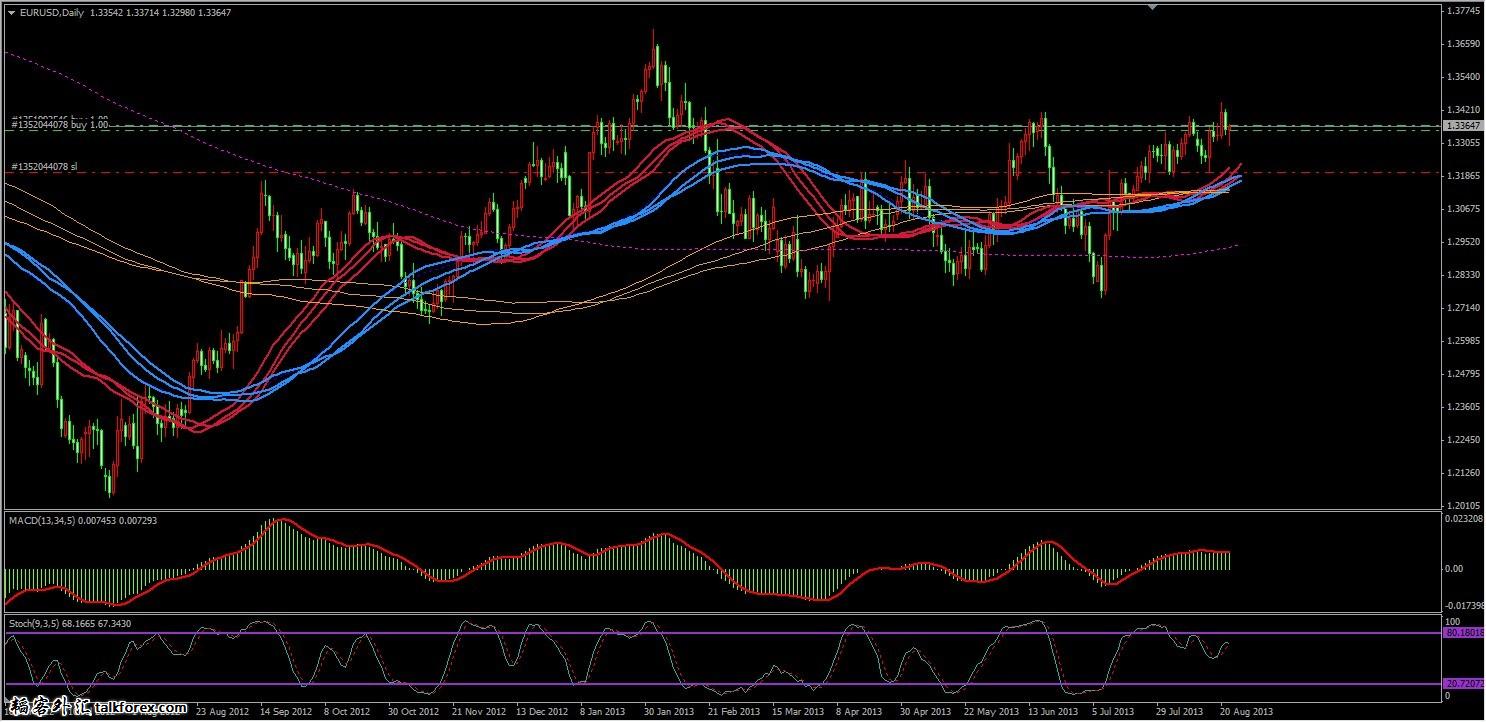Image resolution: width=1486 pixels, height=722 pixels.
Task: Click the MACD 0.00 axis level label
Action: coord(1456,569)
